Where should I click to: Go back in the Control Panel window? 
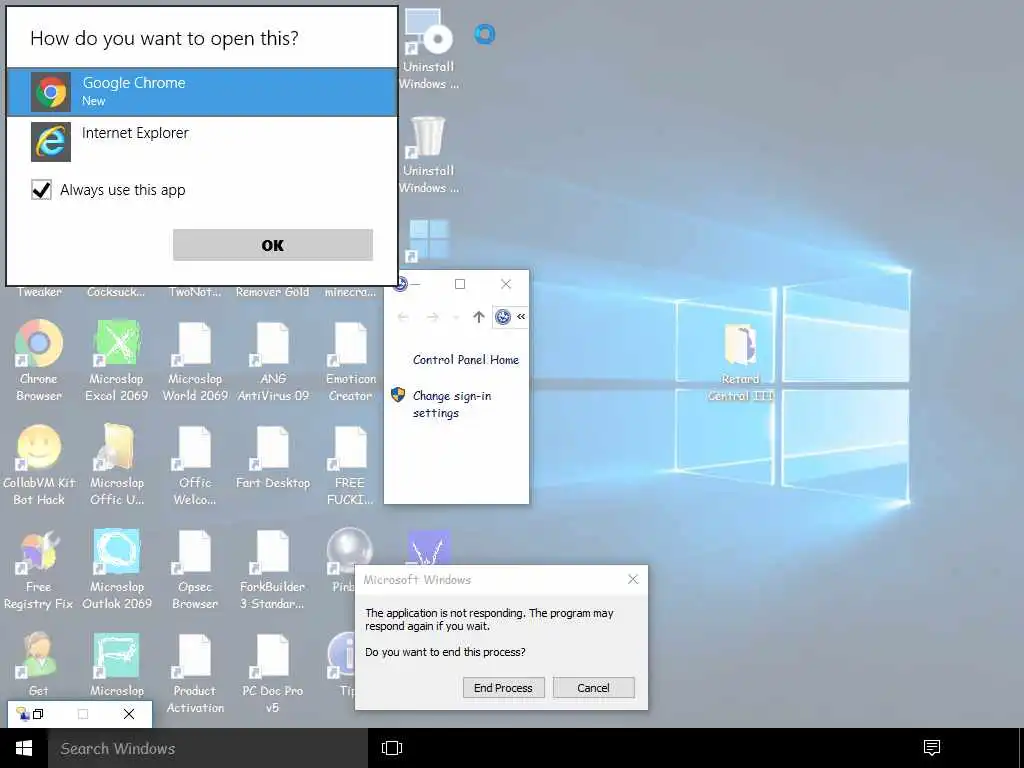tap(403, 317)
